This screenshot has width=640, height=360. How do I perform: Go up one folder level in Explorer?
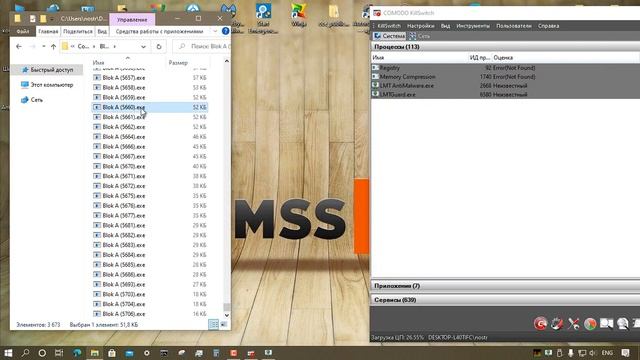click(x=53, y=47)
